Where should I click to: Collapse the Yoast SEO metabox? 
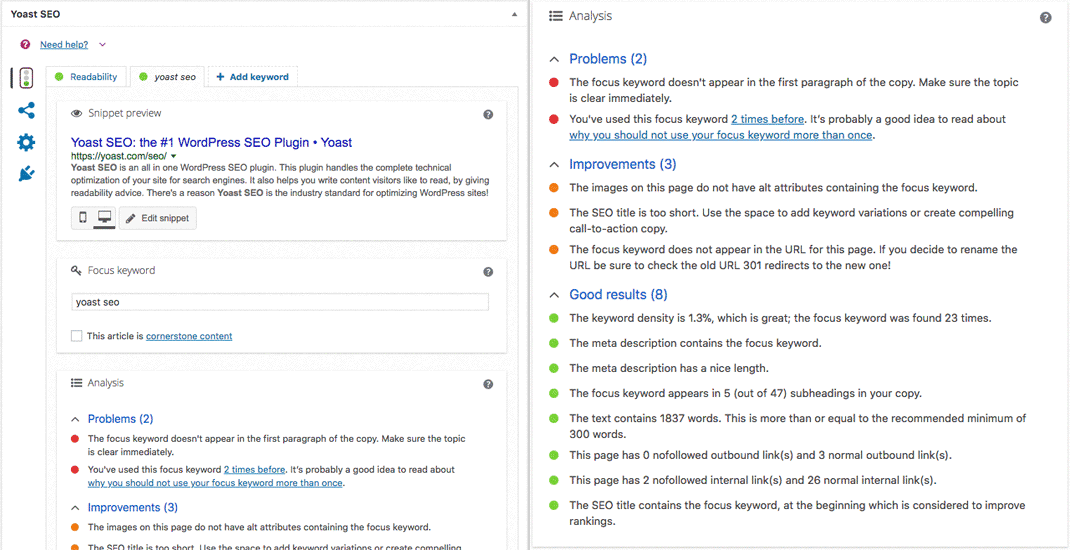tap(514, 15)
